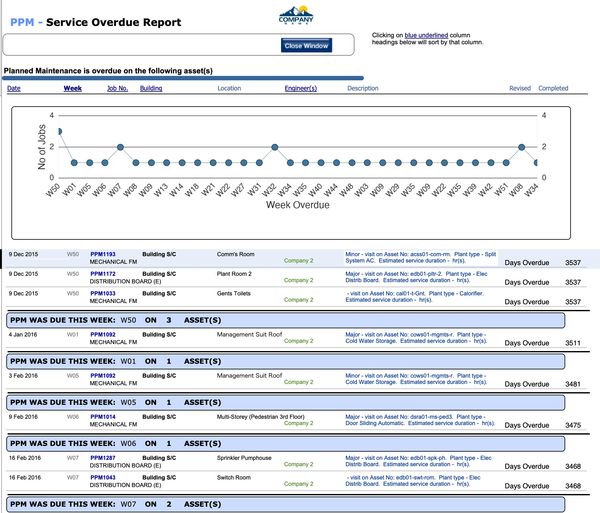Open job PPM1043 link

point(103,477)
